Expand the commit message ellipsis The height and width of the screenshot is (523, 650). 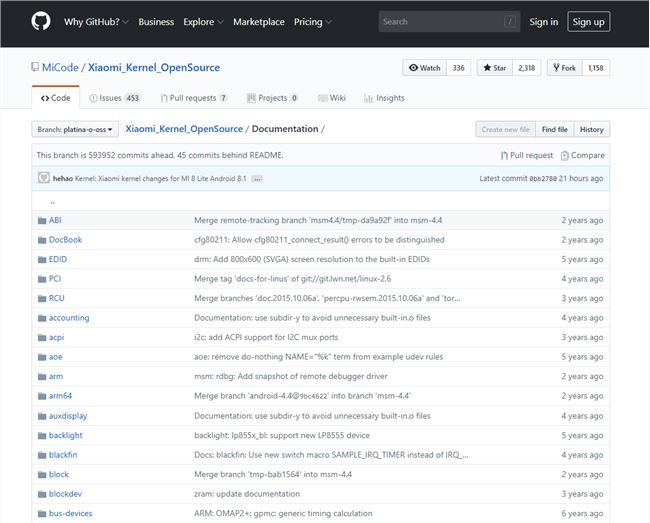pyautogui.click(x=257, y=179)
